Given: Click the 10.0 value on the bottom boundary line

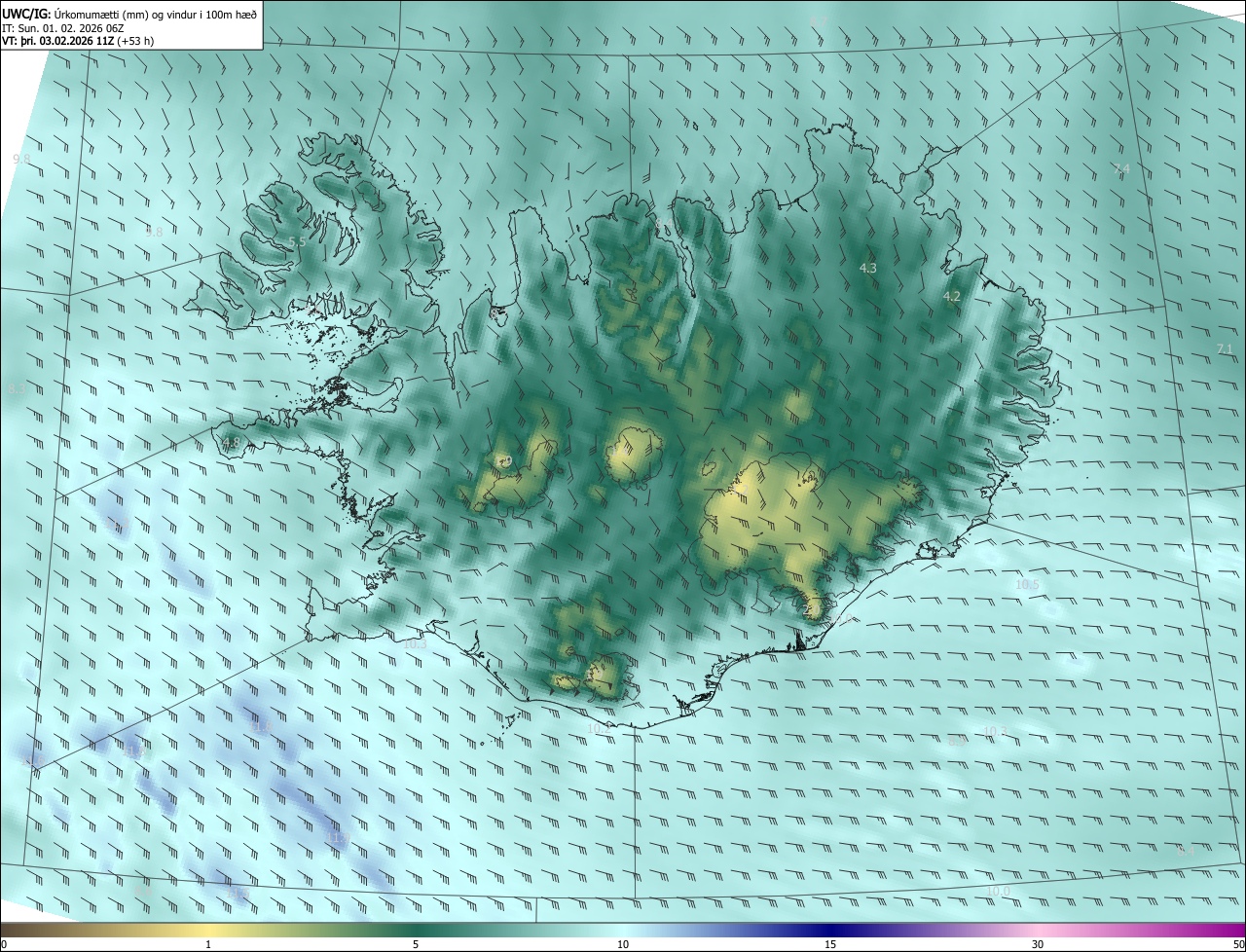Looking at the screenshot, I should 999,892.
